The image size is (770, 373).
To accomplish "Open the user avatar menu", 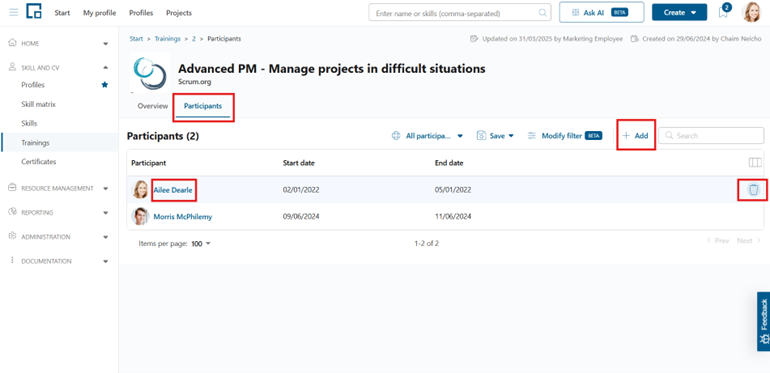I will (x=751, y=12).
